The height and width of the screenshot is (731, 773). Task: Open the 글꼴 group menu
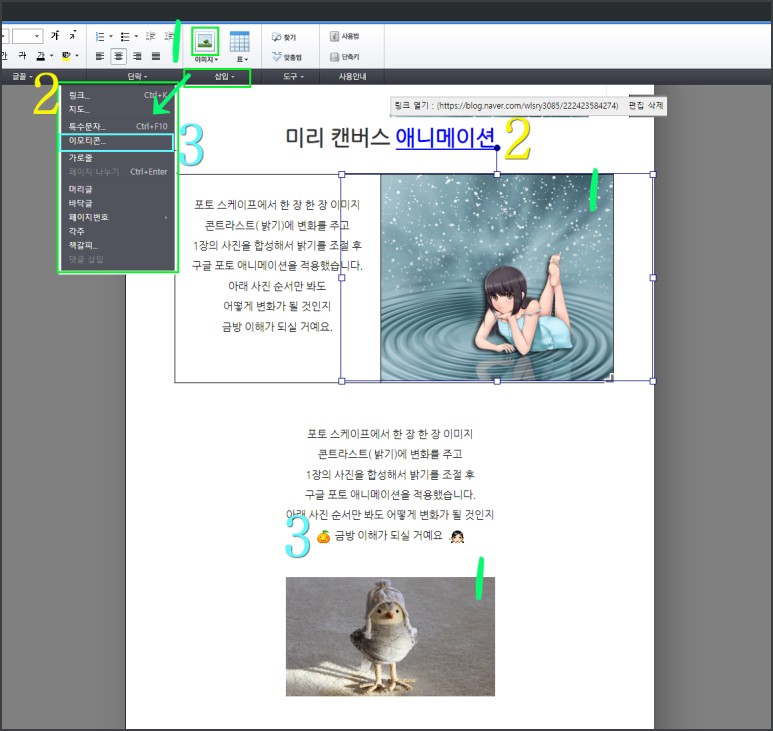tap(22, 76)
